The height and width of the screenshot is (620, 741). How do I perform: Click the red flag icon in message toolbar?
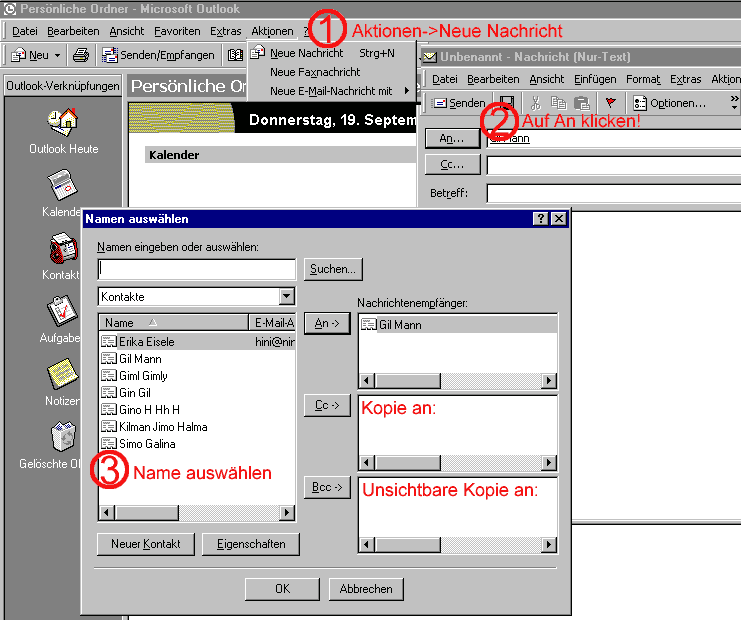611,103
